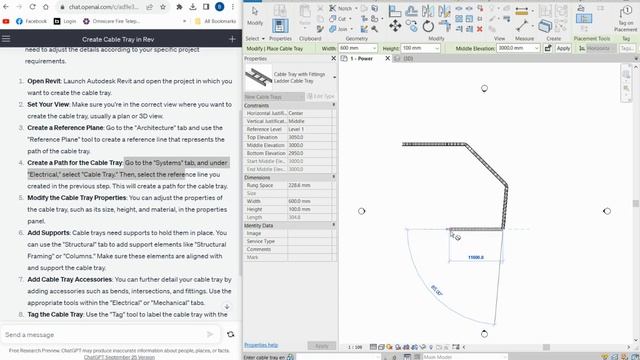Open the ChatGPT sidebar hamburger menu

[6, 39]
